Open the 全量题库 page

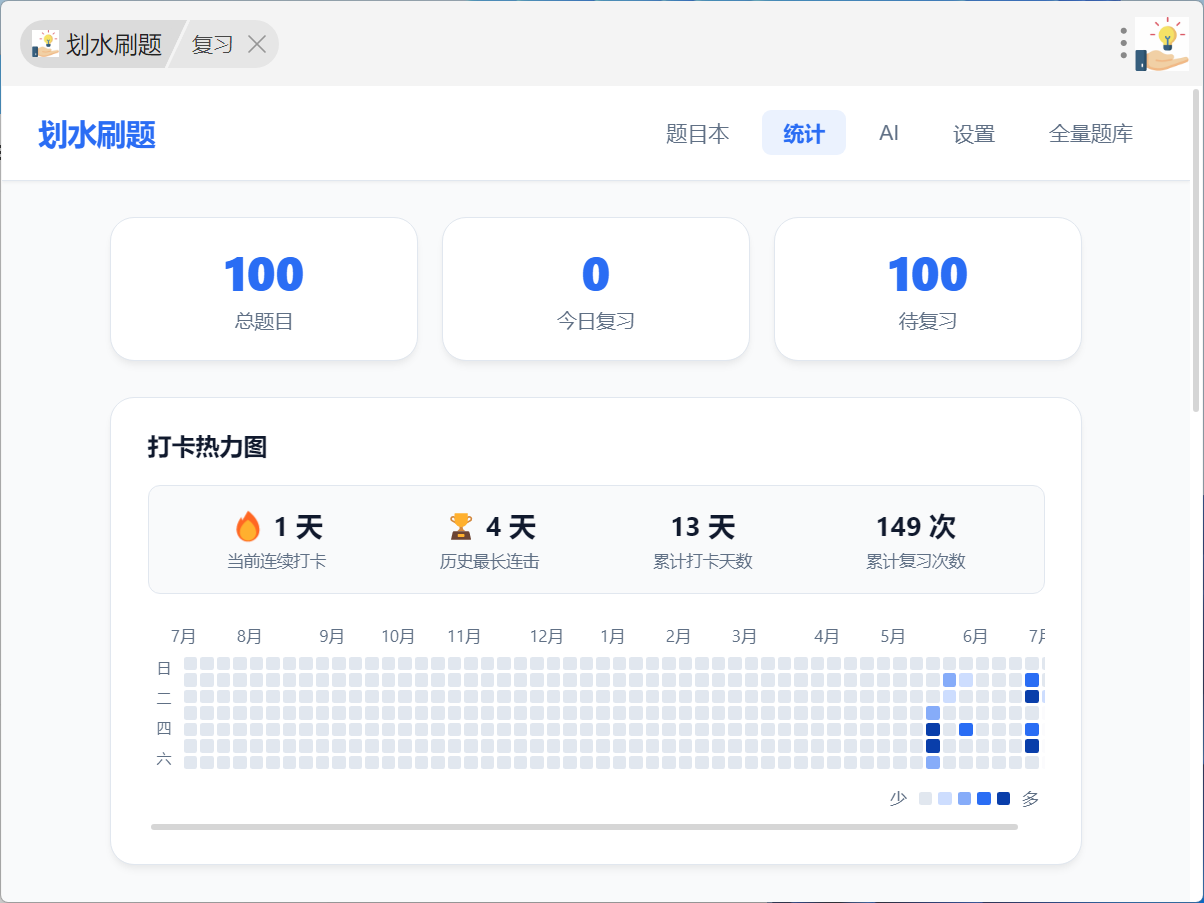(x=1091, y=133)
